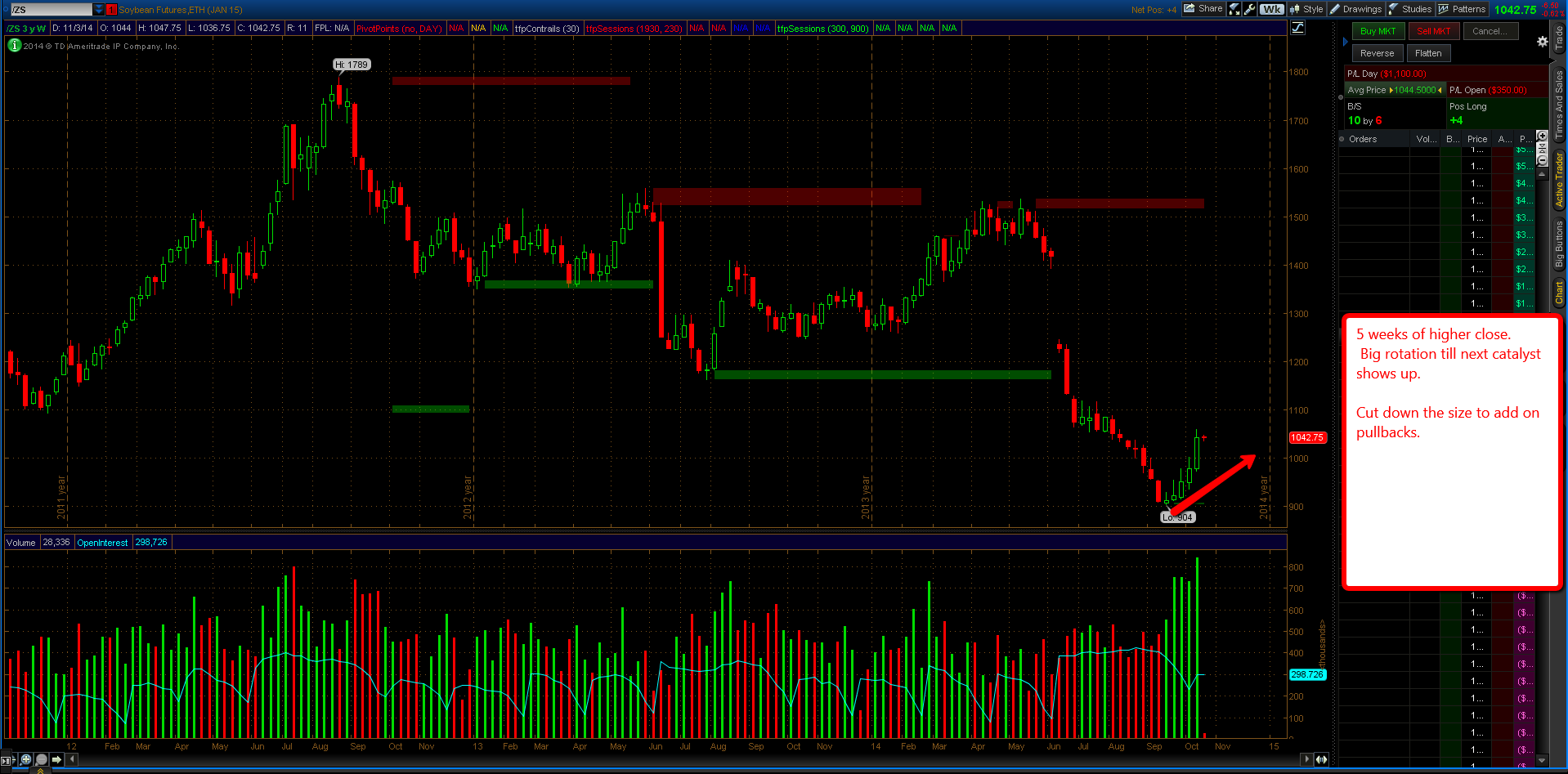This screenshot has width=1568, height=774.
Task: Click the 1042.75 current price axis marker
Action: point(1306,437)
